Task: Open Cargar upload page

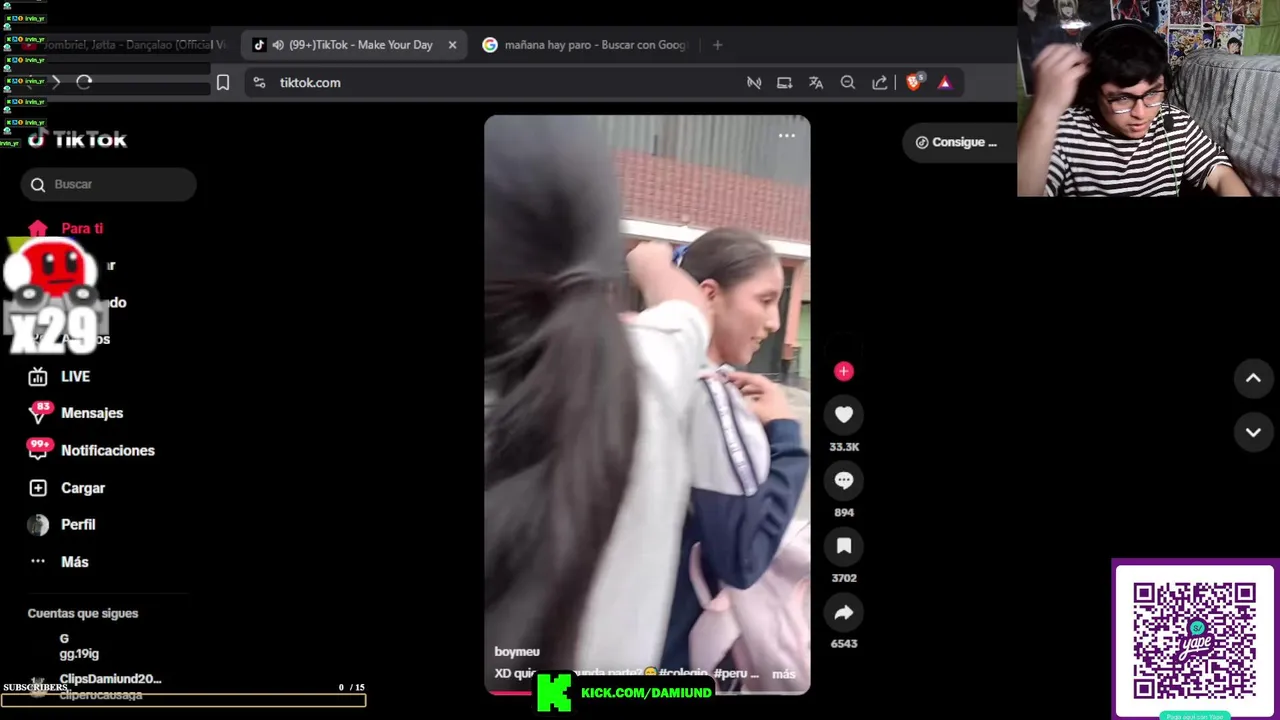Action: point(83,488)
